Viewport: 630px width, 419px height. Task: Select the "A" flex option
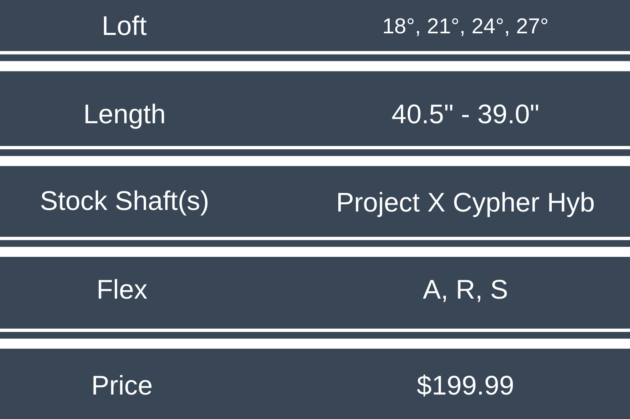click(432, 290)
